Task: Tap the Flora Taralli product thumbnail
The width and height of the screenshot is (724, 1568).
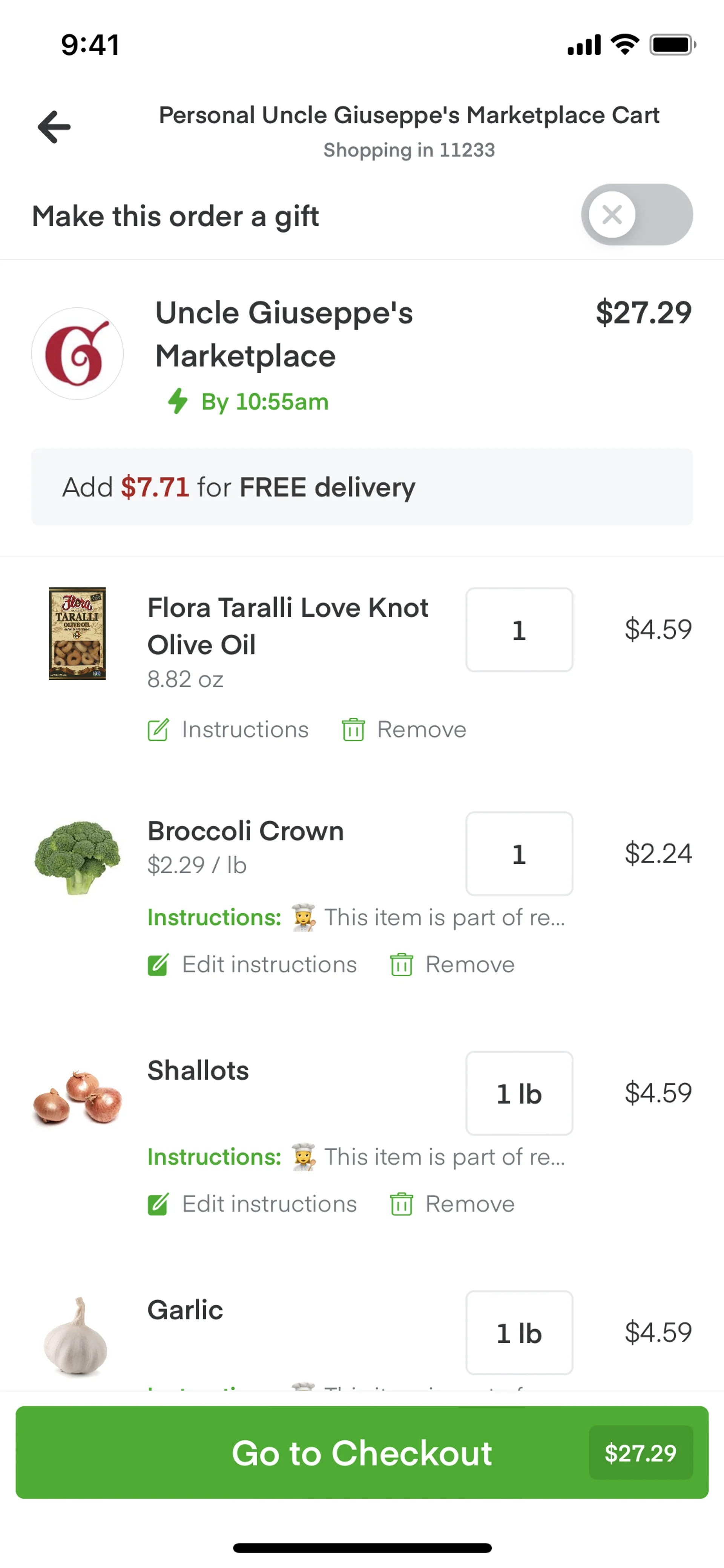Action: pyautogui.click(x=77, y=633)
